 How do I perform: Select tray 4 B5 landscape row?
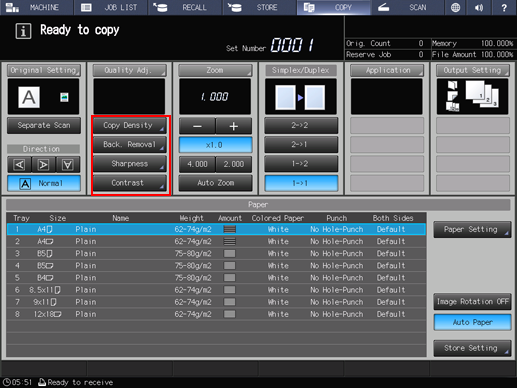pos(216,266)
